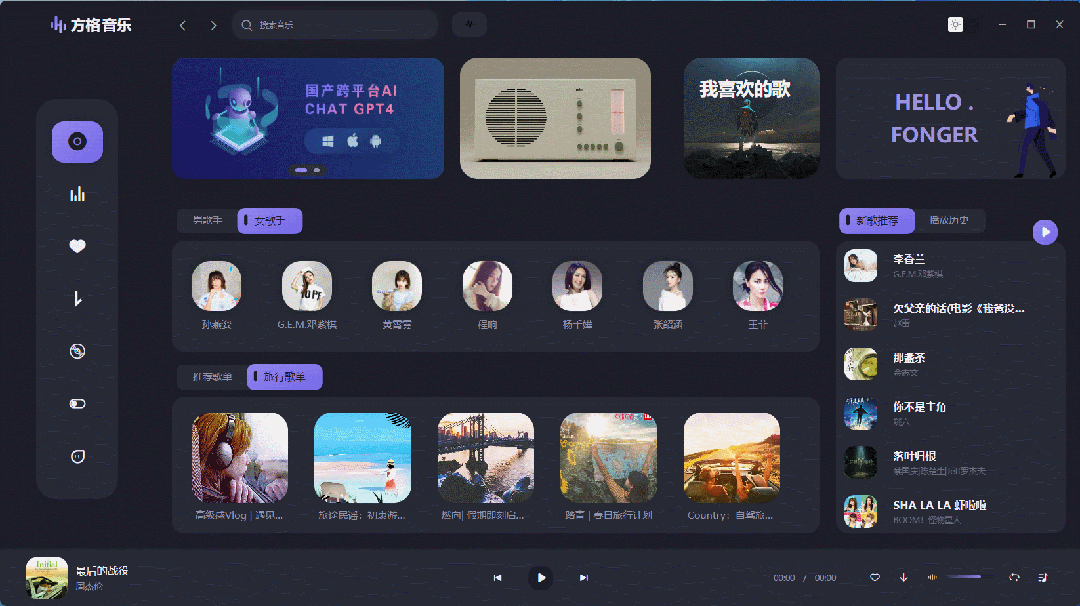Click the purple disc icon in sidebar
Image resolution: width=1080 pixels, height=606 pixels.
tap(77, 142)
